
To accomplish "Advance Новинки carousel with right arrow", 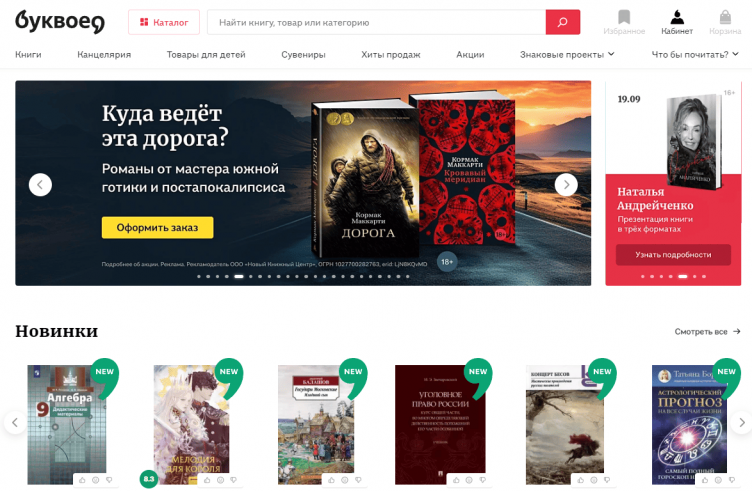I will click(741, 422).
